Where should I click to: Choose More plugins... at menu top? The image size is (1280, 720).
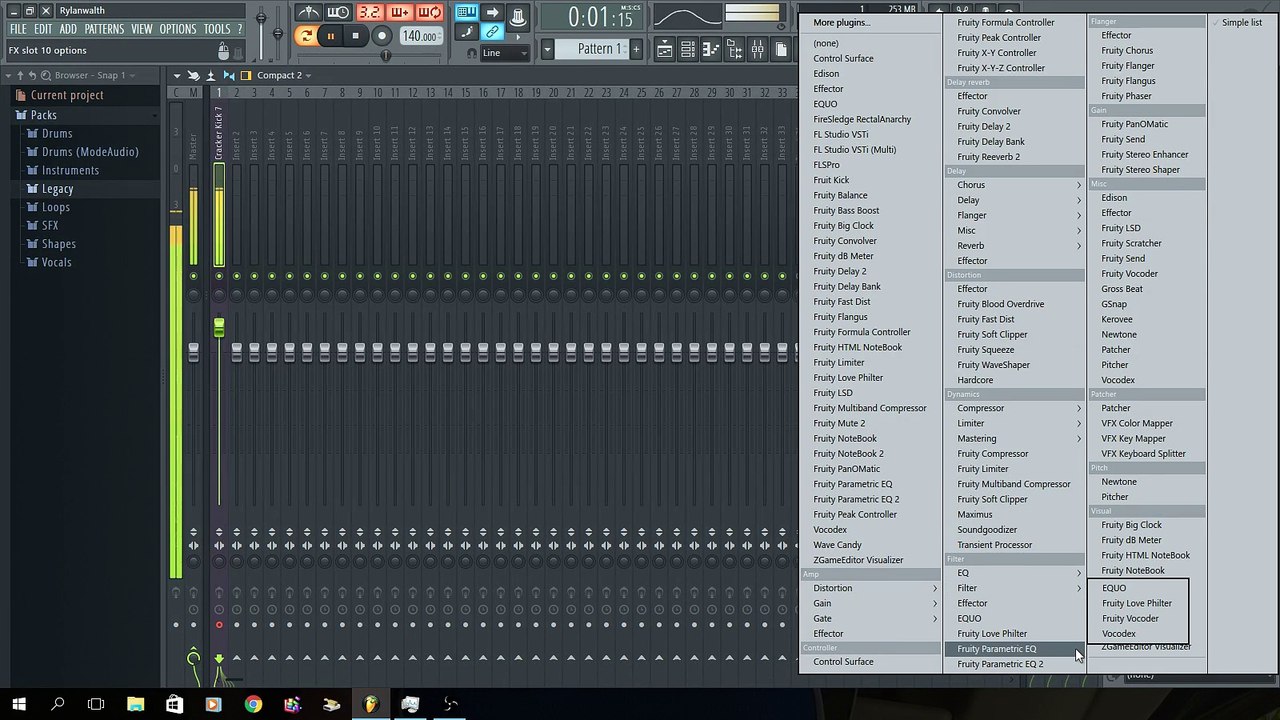click(841, 22)
